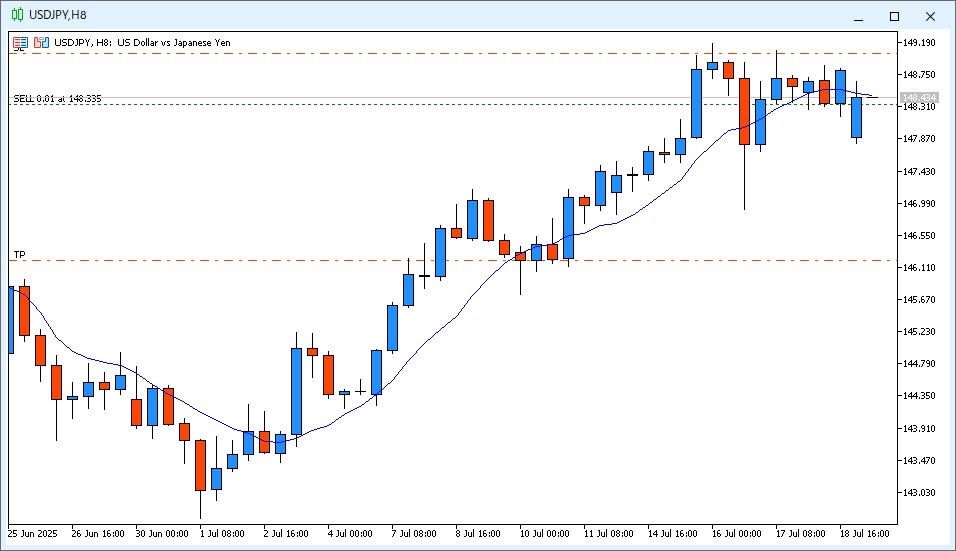Screen dimensions: 956x551
Task: Click the 'USDJPY,H8' window title text
Action: click(x=58, y=15)
